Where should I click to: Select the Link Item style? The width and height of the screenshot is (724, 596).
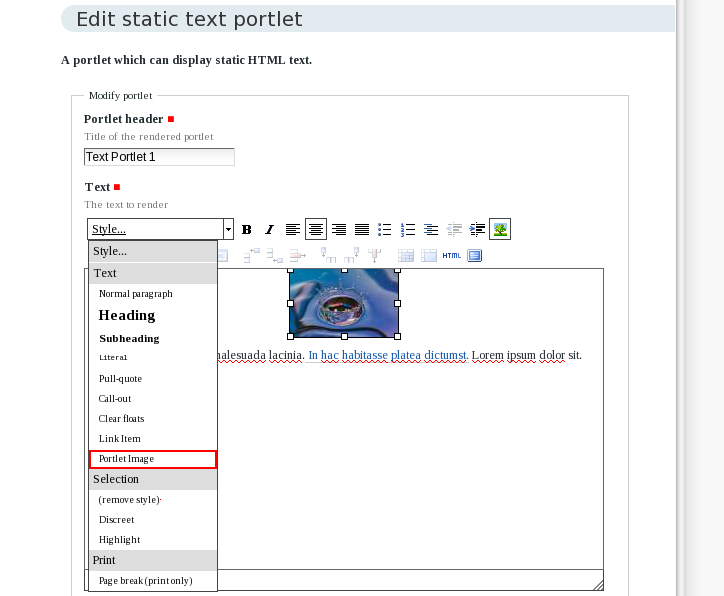coord(153,439)
